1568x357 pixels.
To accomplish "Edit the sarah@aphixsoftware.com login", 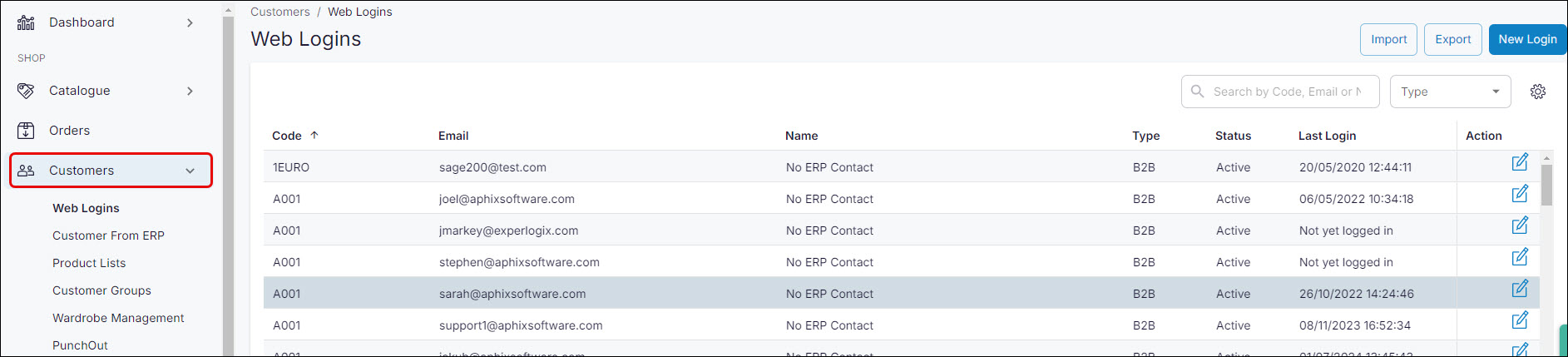I will 1520,289.
